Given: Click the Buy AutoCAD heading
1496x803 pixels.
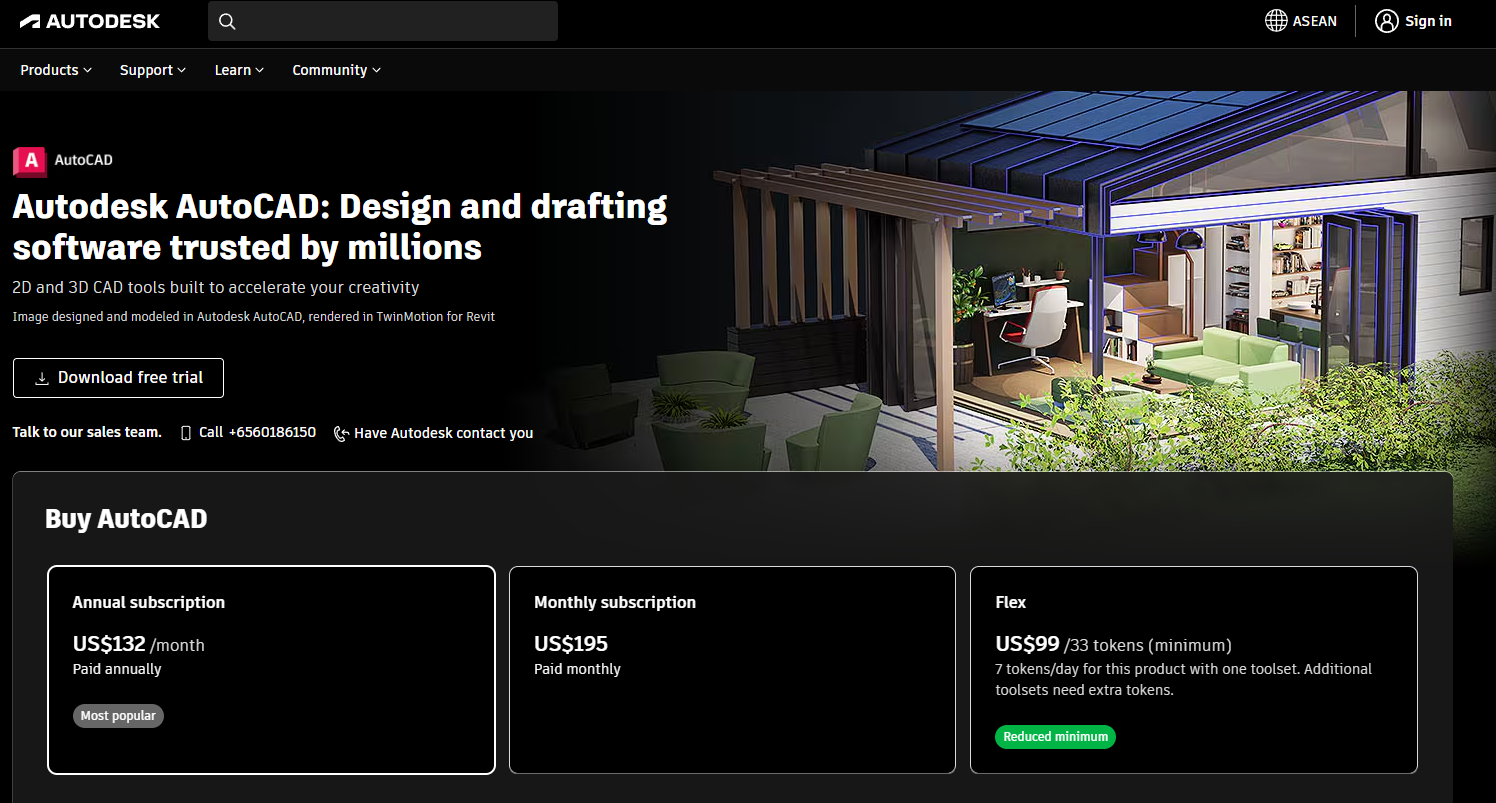Looking at the screenshot, I should [x=126, y=519].
